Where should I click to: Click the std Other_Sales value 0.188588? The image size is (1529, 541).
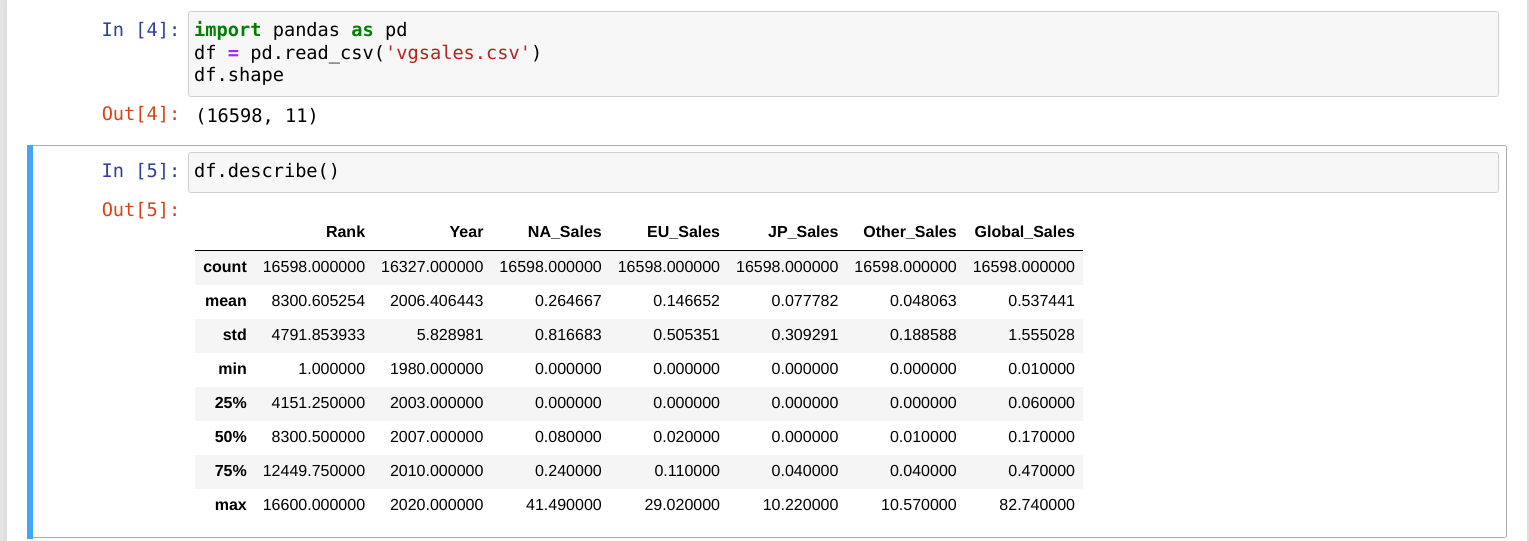[x=923, y=335]
